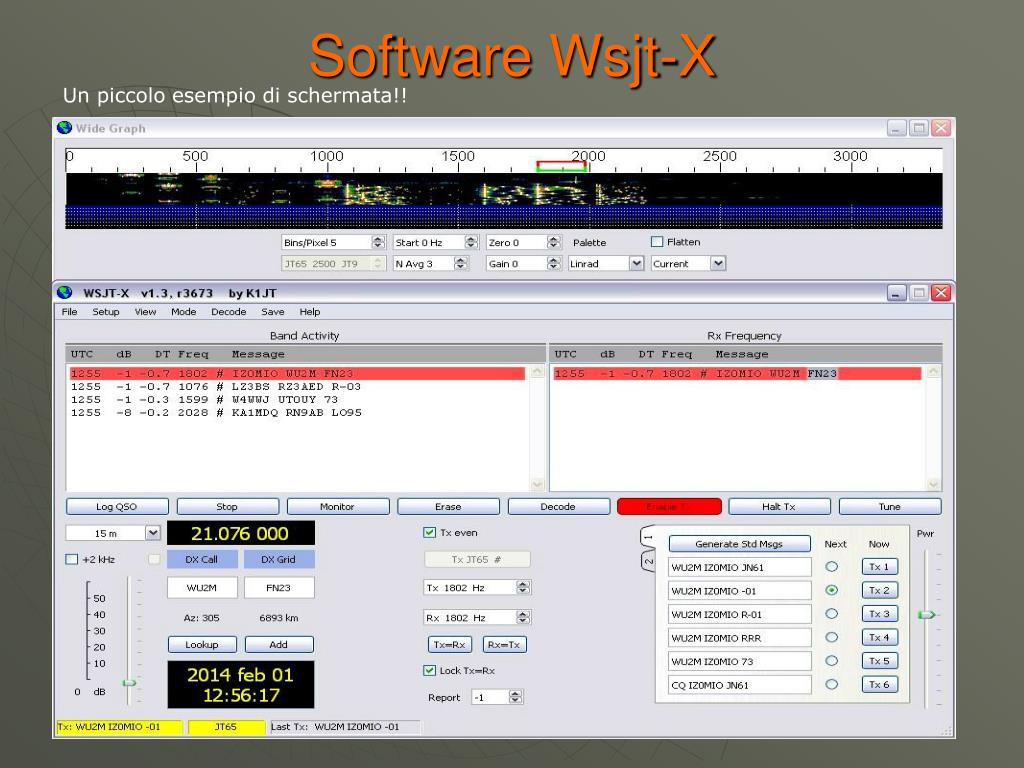Click the DX Call field containing WU2M
This screenshot has height=768, width=1024.
[x=202, y=588]
